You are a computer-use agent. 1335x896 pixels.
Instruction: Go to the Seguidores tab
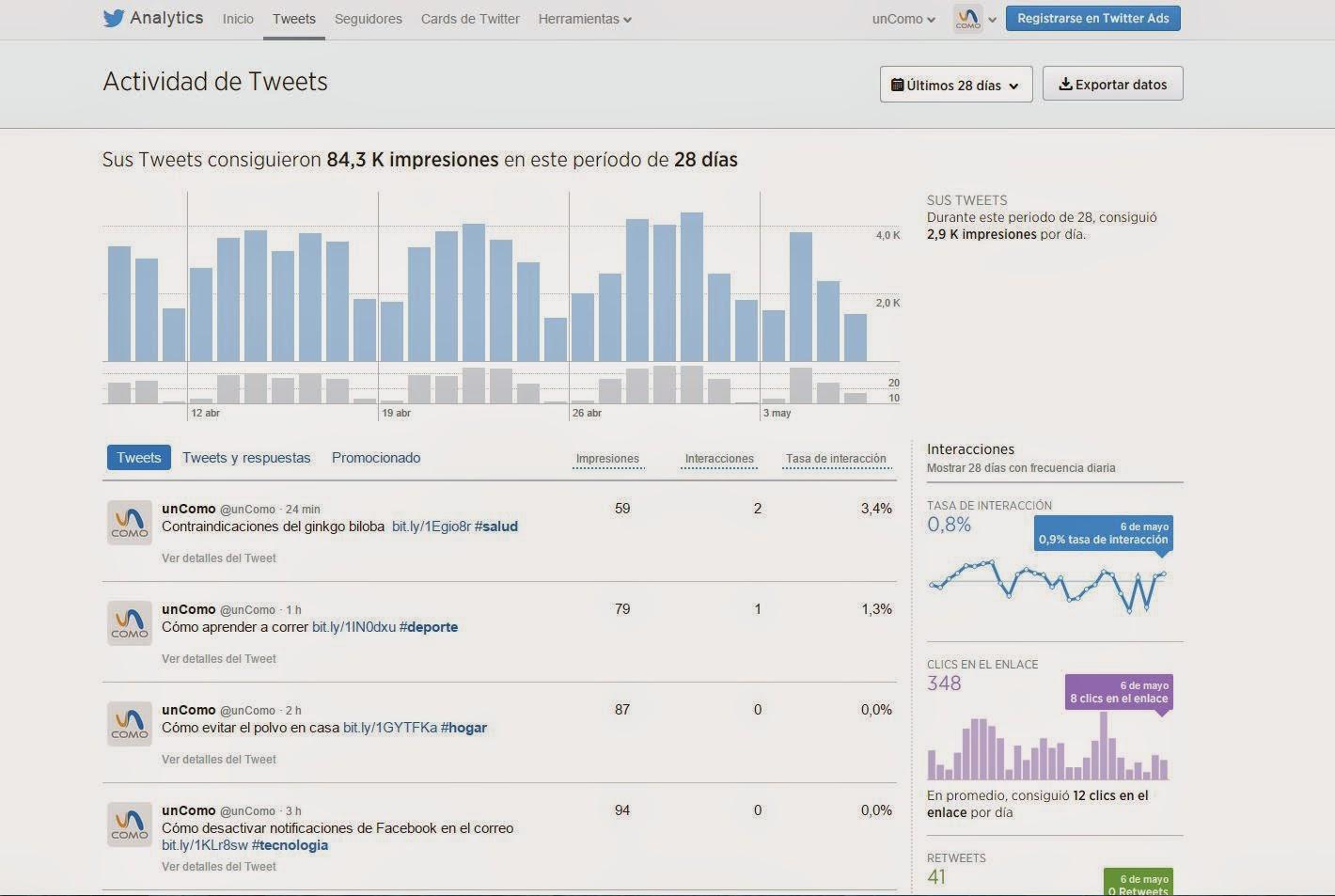368,19
